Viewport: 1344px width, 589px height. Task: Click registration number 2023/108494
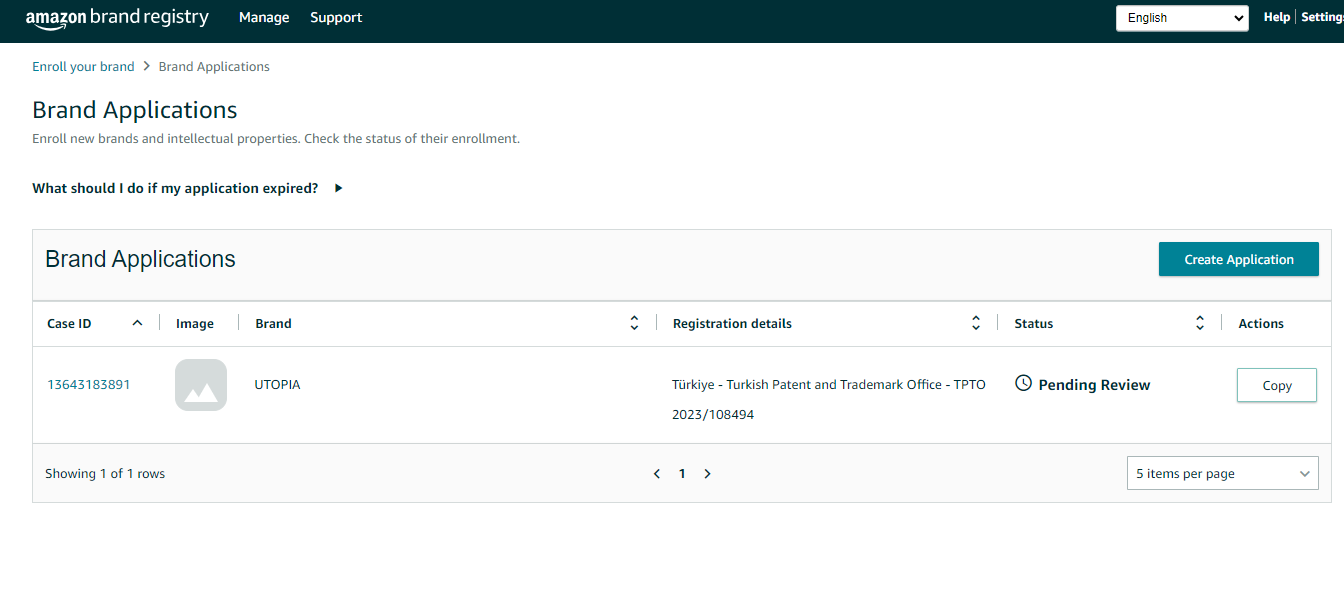click(x=713, y=414)
